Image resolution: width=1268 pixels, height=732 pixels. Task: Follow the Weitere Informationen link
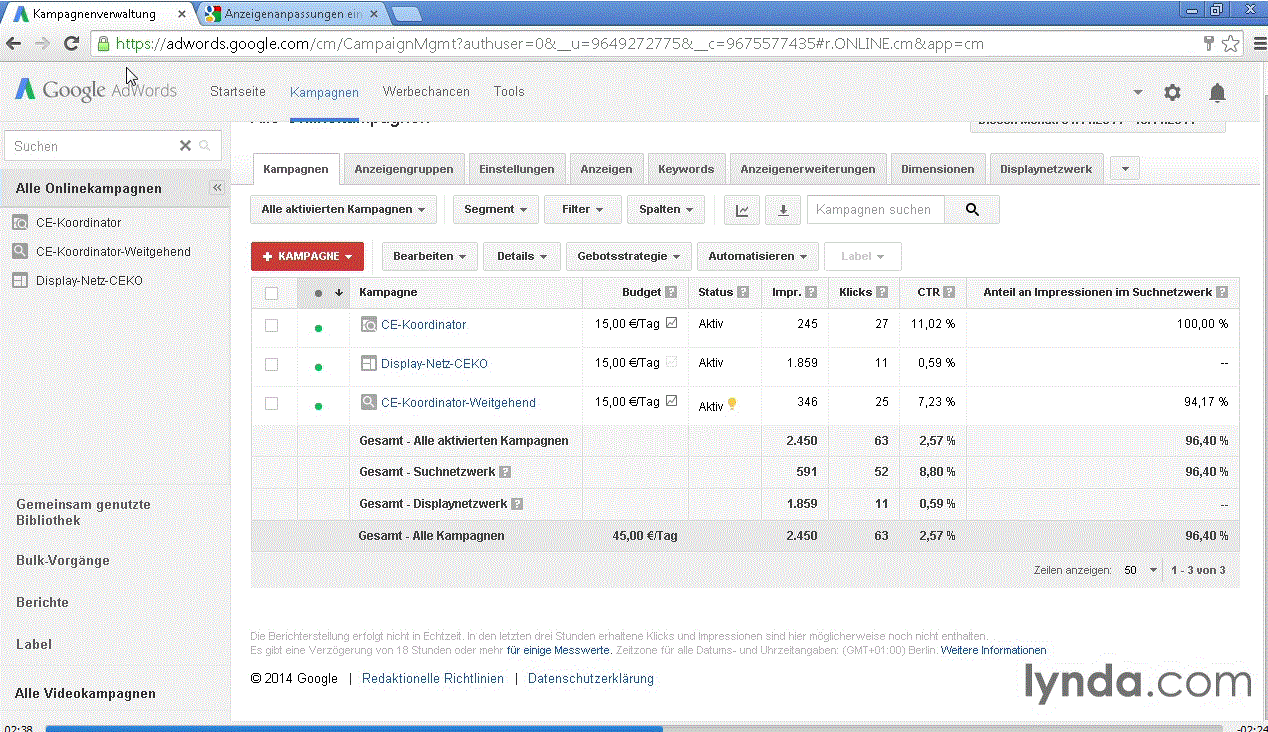(993, 650)
